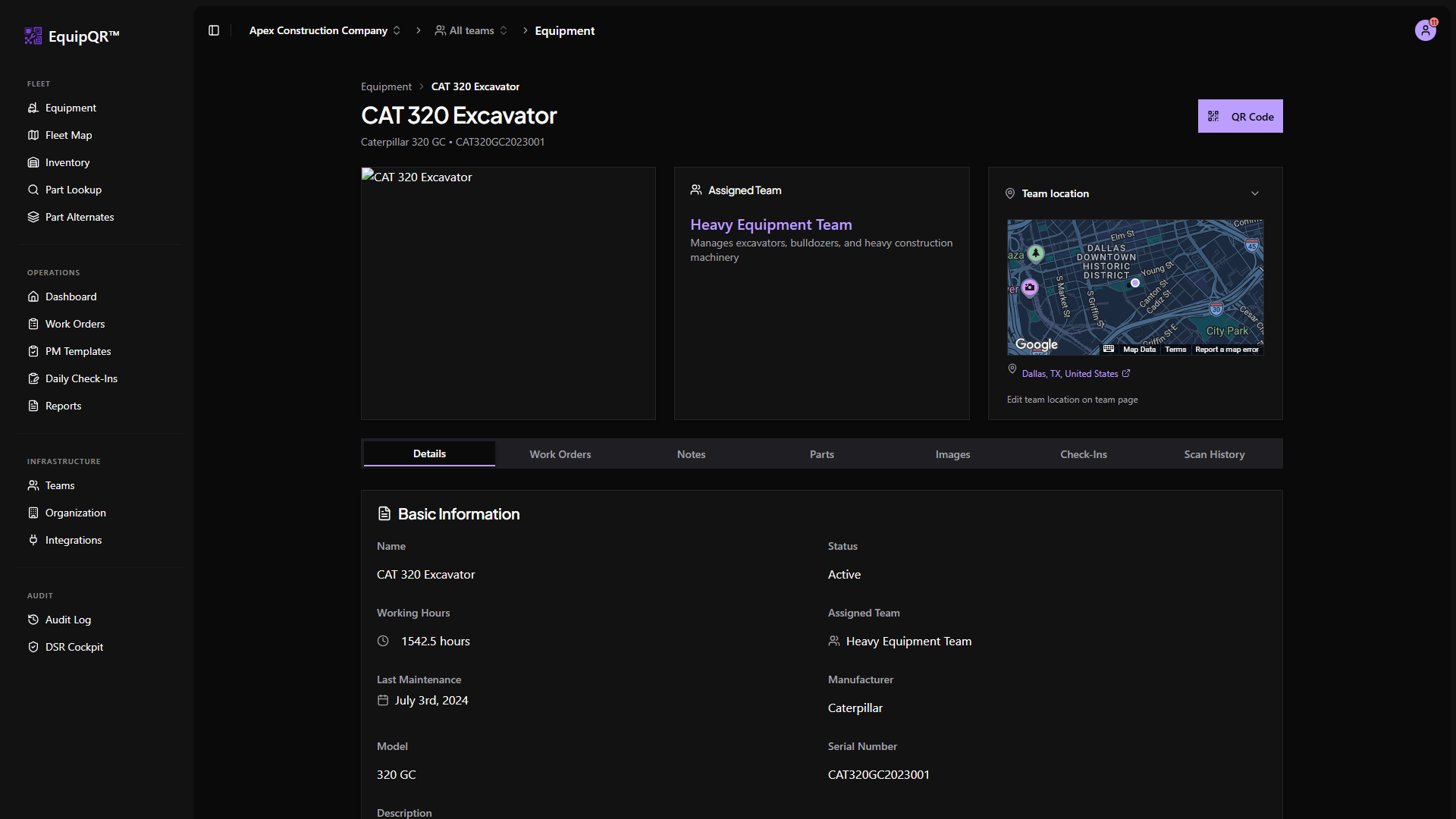Click the map keyboard shortcuts icon
Viewport: 1456px width, 819px height.
pyautogui.click(x=1109, y=349)
